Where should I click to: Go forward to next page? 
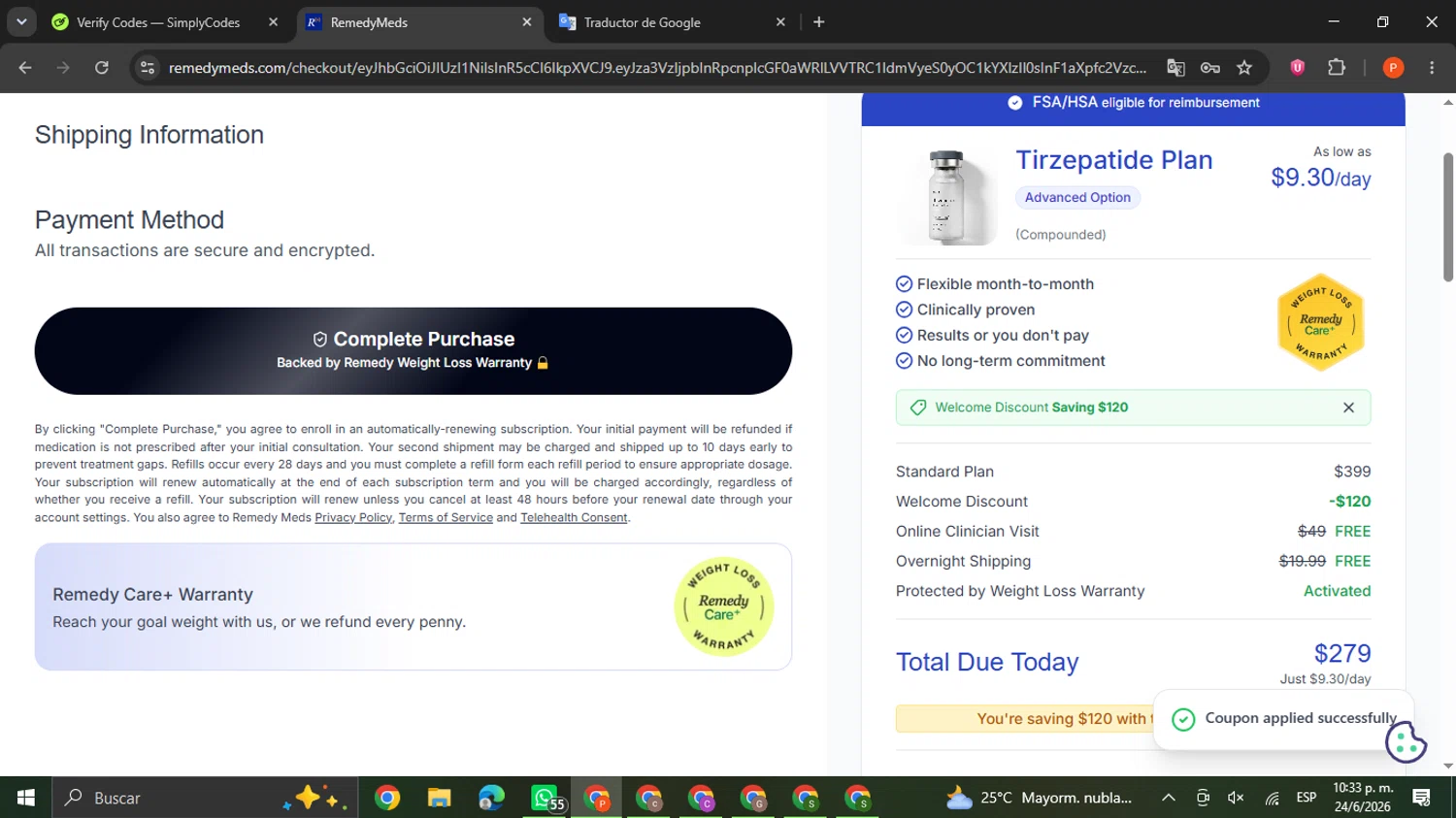tap(63, 68)
